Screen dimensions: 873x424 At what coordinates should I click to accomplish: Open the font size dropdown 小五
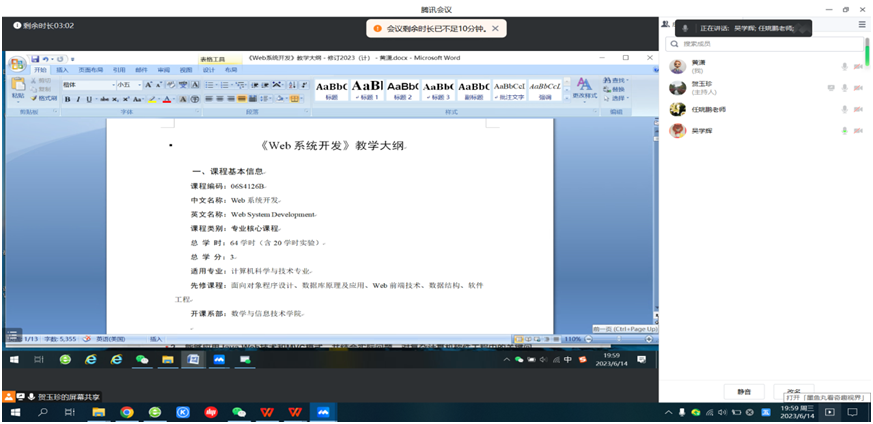click(x=129, y=85)
